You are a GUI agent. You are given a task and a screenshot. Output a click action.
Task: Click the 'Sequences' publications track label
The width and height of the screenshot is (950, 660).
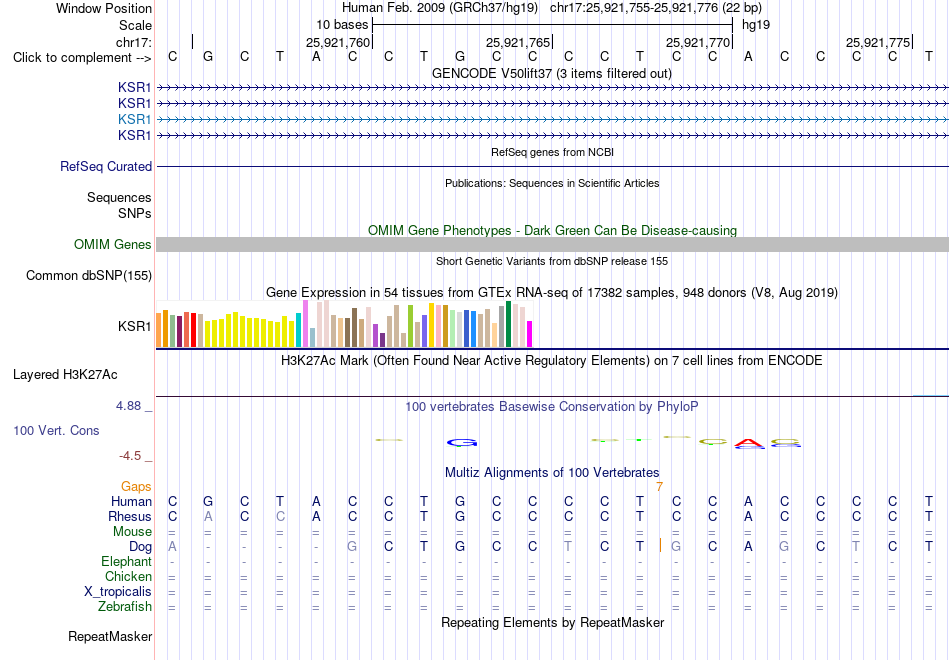(119, 198)
